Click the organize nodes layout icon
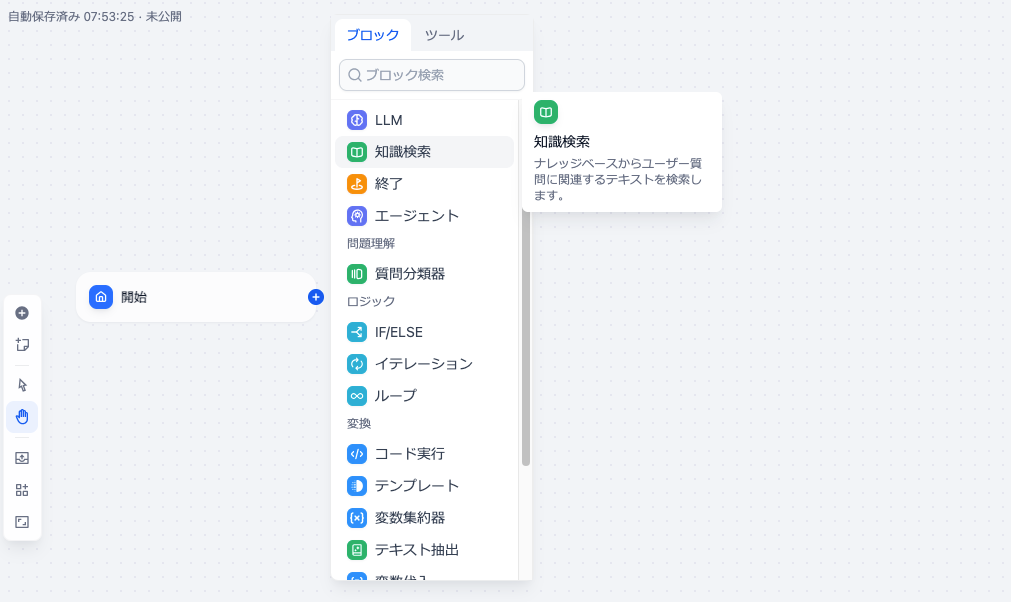The width and height of the screenshot is (1011, 602). (22, 490)
